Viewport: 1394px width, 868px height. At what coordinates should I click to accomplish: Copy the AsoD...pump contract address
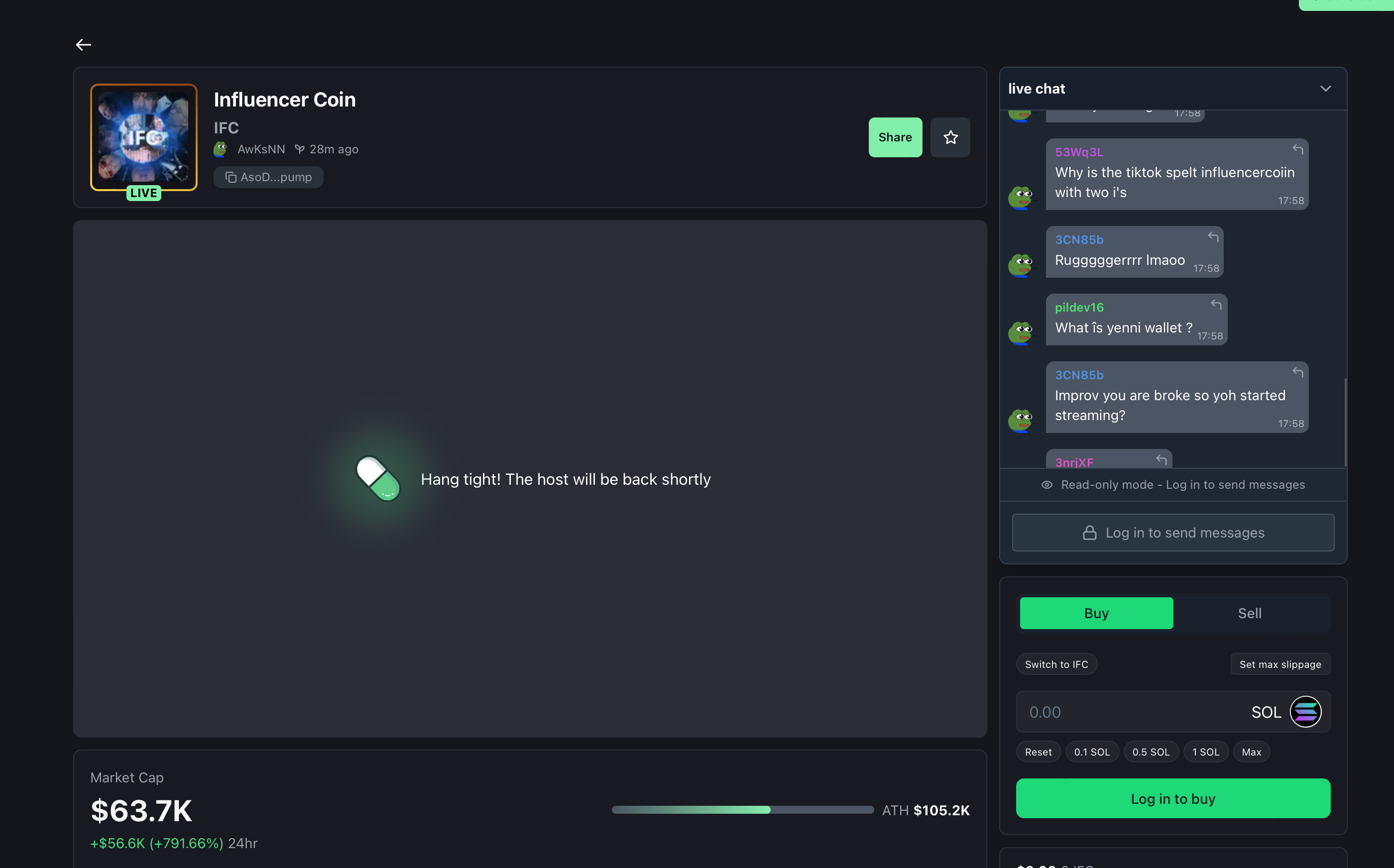click(268, 177)
